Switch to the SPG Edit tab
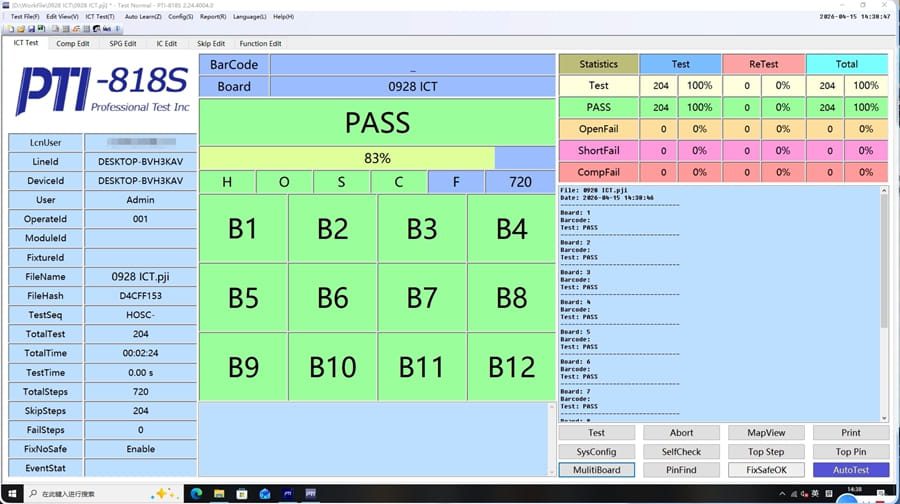The height and width of the screenshot is (504, 900). (122, 44)
